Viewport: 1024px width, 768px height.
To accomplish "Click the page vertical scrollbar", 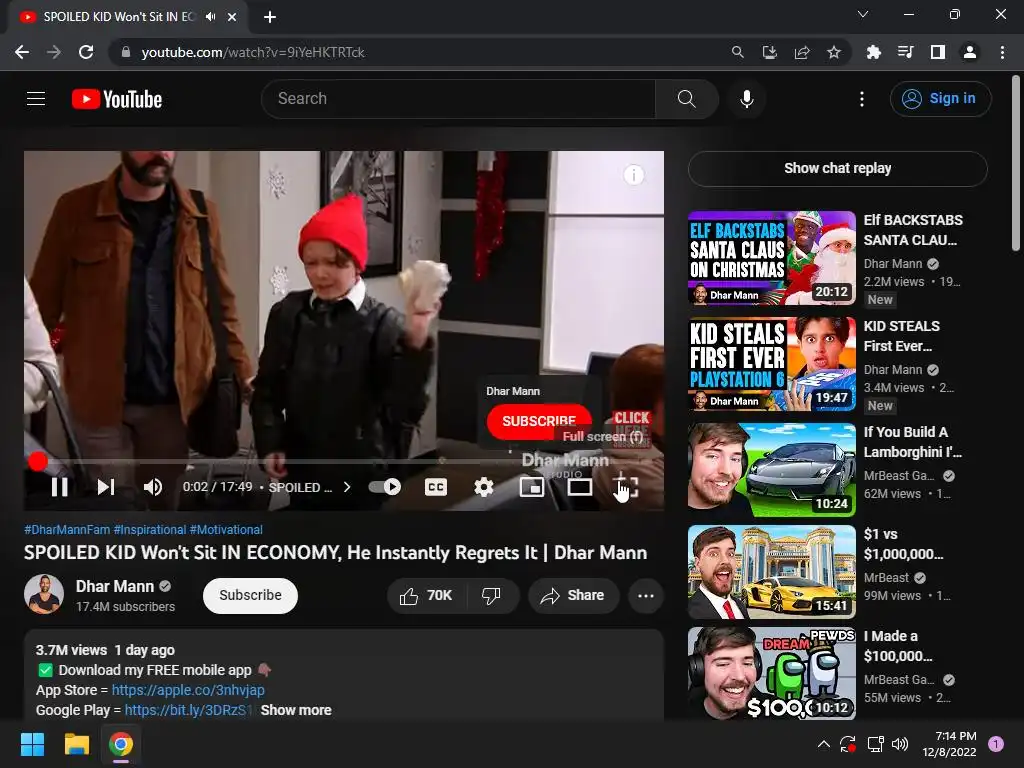I will 1016,163.
